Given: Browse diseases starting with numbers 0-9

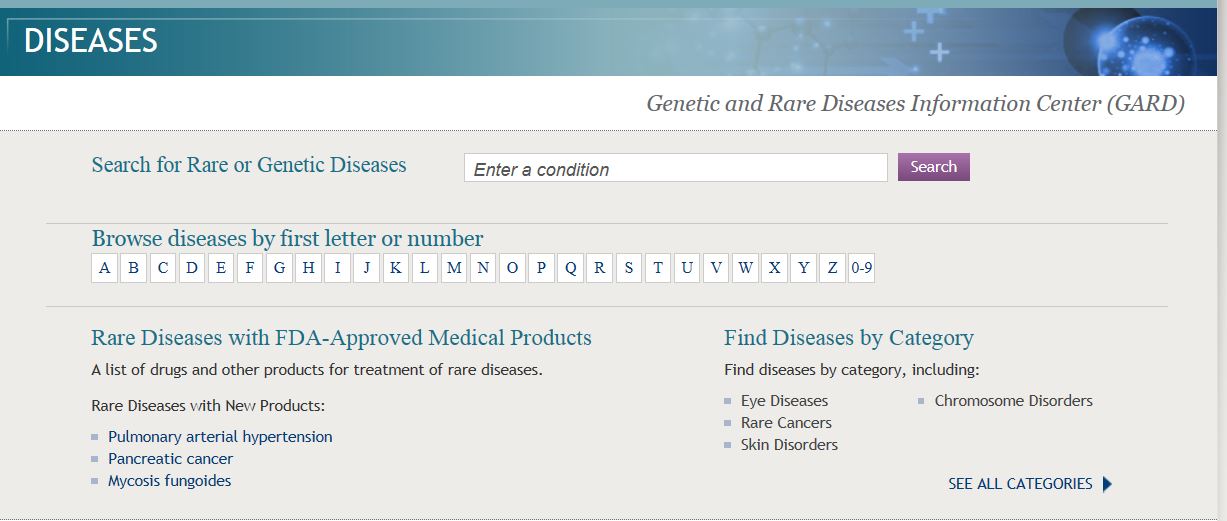Looking at the screenshot, I should [x=861, y=268].
